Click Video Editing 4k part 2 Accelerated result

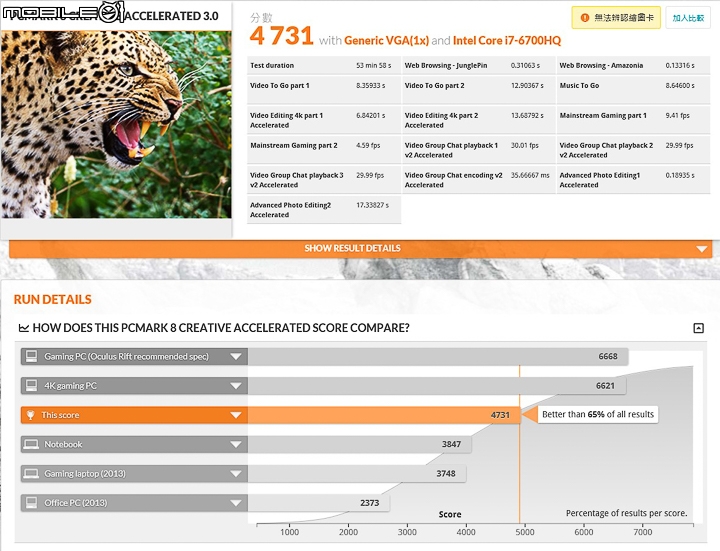click(x=478, y=120)
